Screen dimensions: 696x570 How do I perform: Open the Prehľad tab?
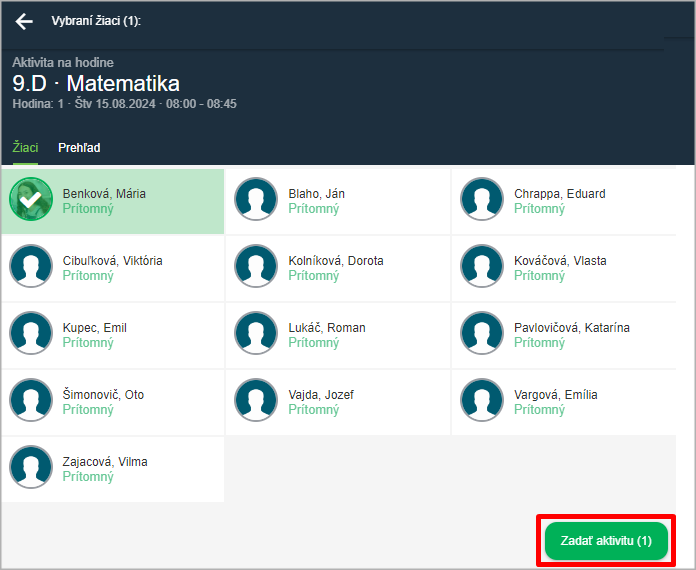point(79,148)
